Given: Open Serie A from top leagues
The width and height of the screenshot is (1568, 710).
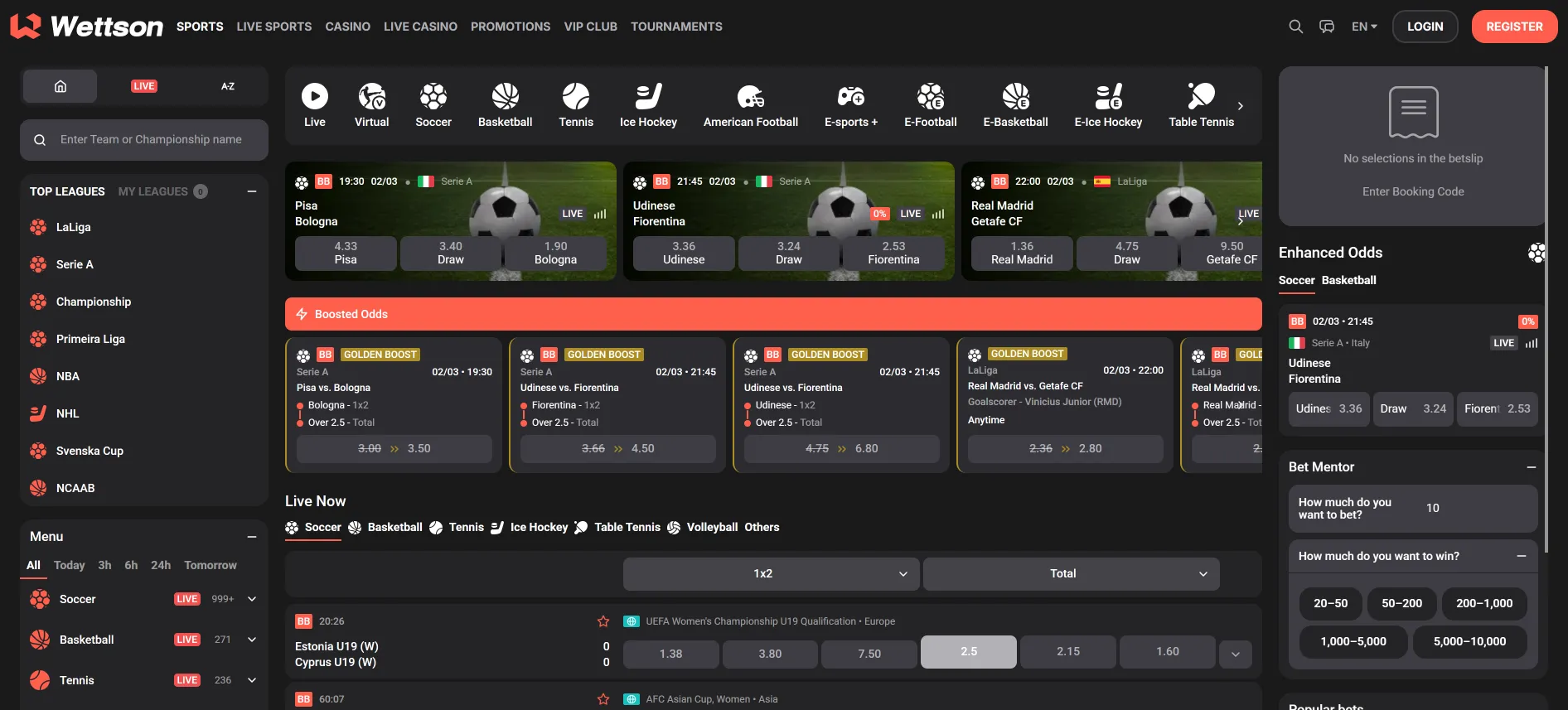Looking at the screenshot, I should (x=75, y=264).
